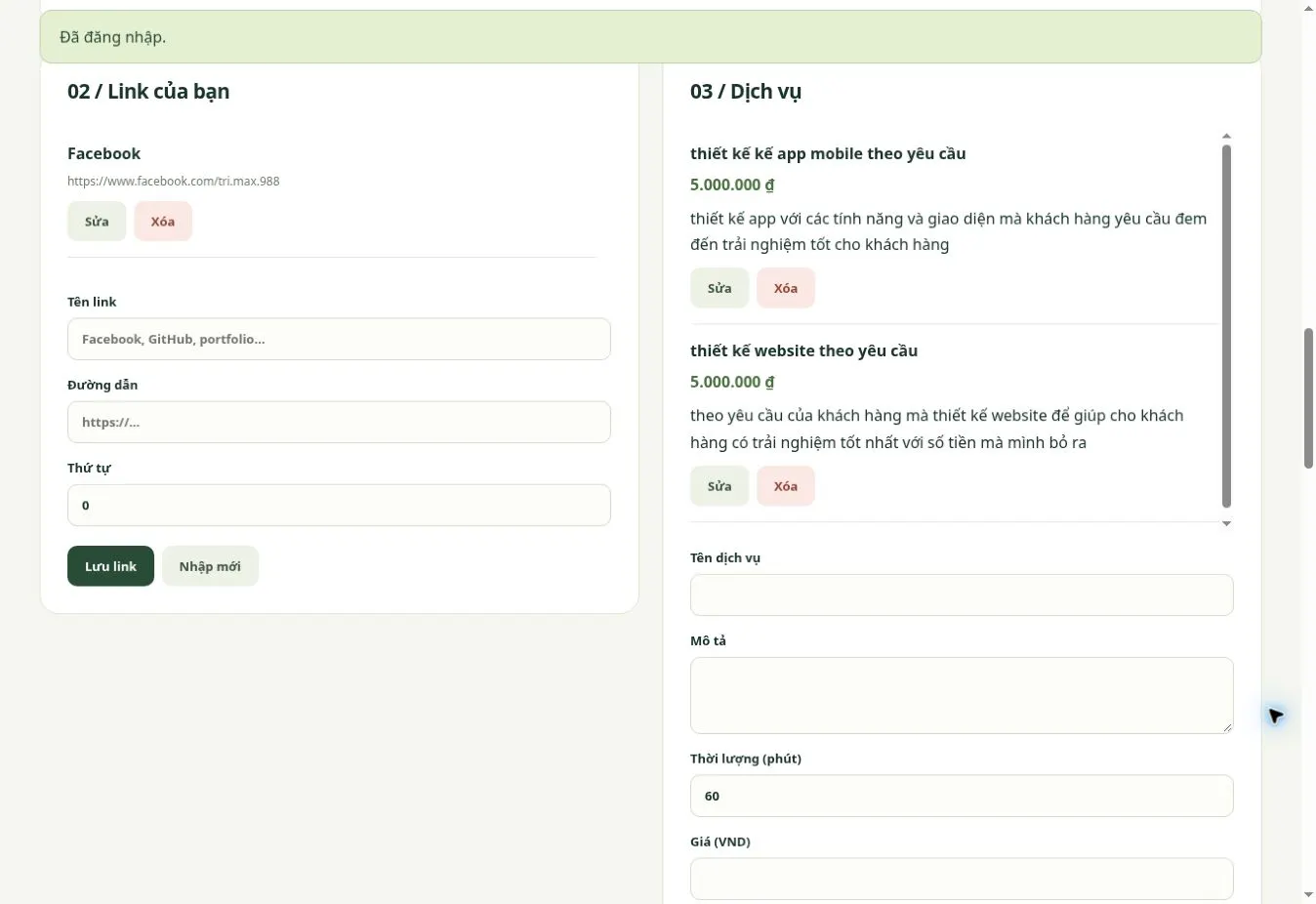This screenshot has height=904, width=1316.
Task: Click the page scroll-up arrow
Action: coord(1308,8)
